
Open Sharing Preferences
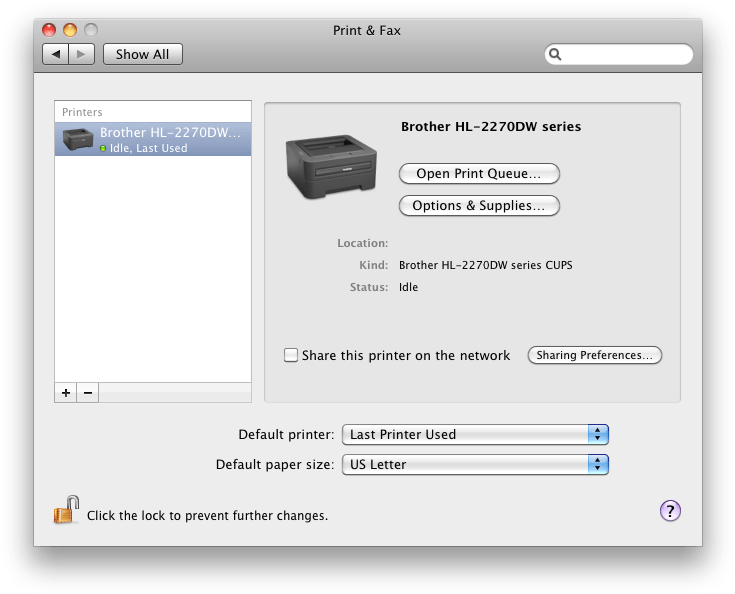point(594,355)
